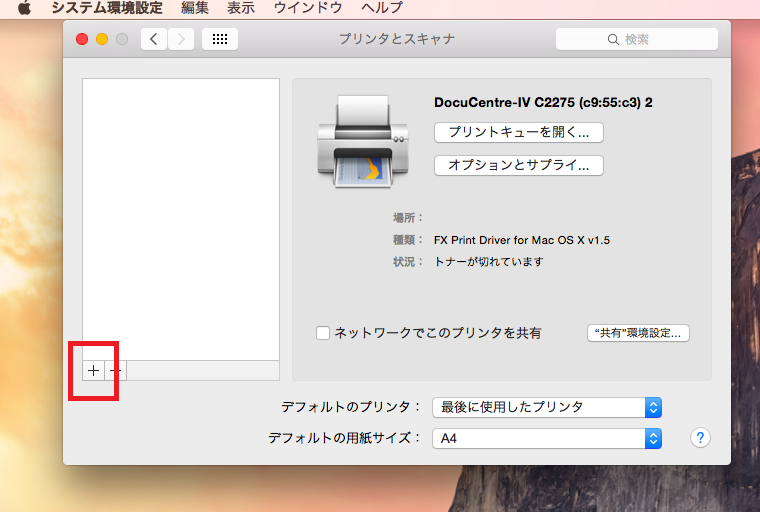Show all preferences via grid icon

point(219,39)
